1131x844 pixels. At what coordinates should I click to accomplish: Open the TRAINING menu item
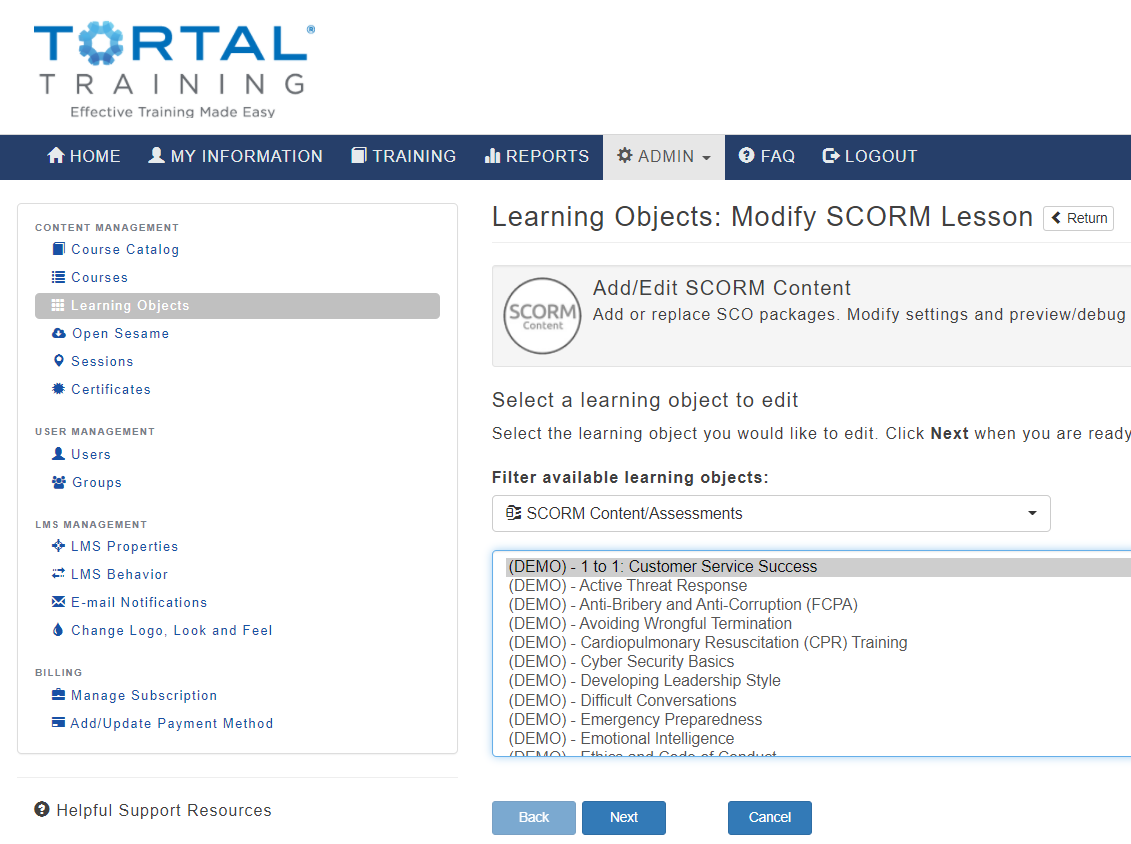point(403,156)
